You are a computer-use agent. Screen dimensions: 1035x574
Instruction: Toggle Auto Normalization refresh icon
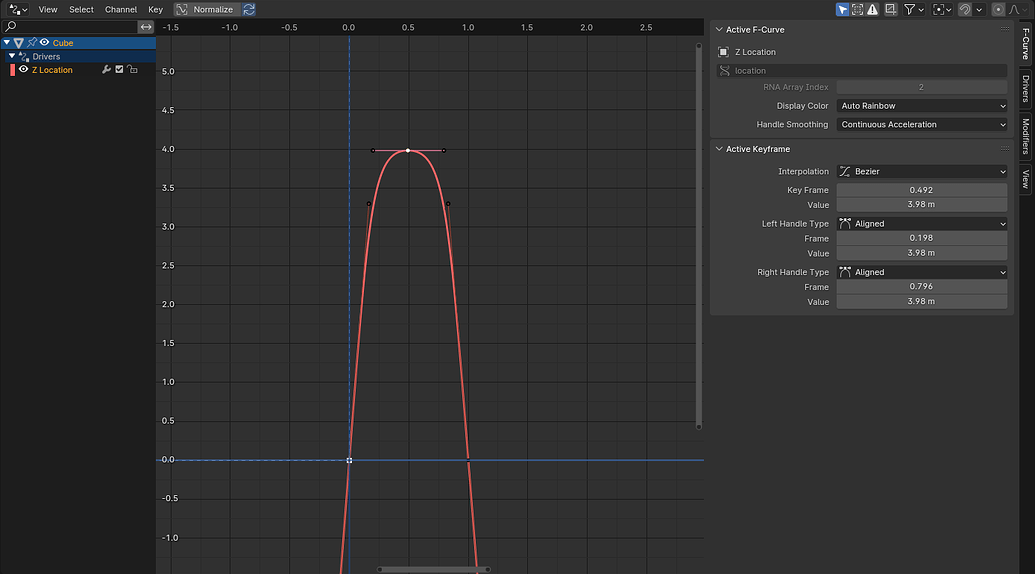pyautogui.click(x=249, y=9)
